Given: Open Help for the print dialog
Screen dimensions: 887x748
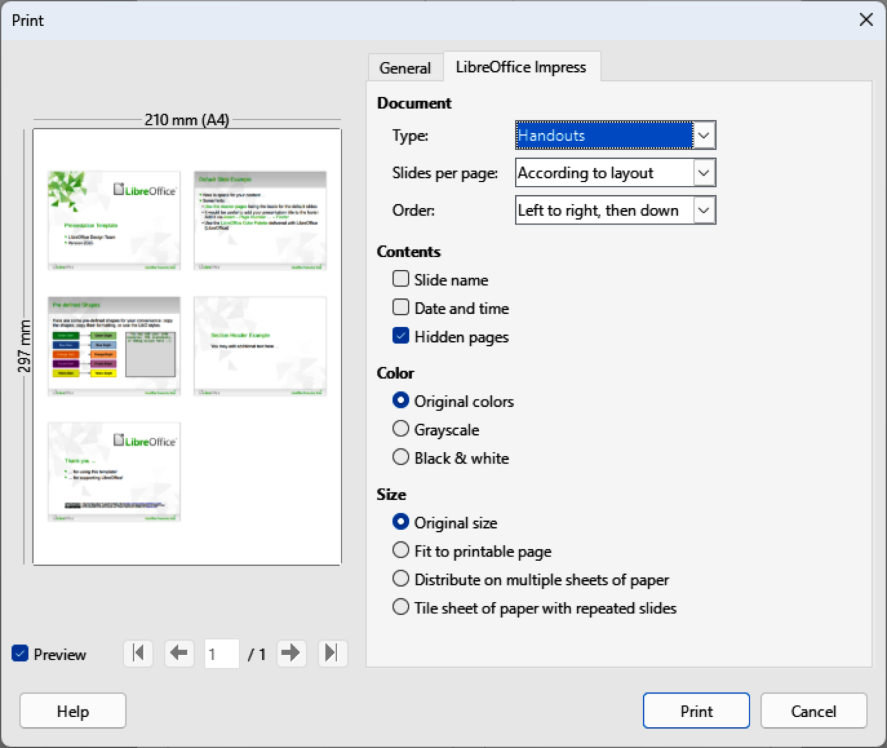Looking at the screenshot, I should pyautogui.click(x=73, y=711).
